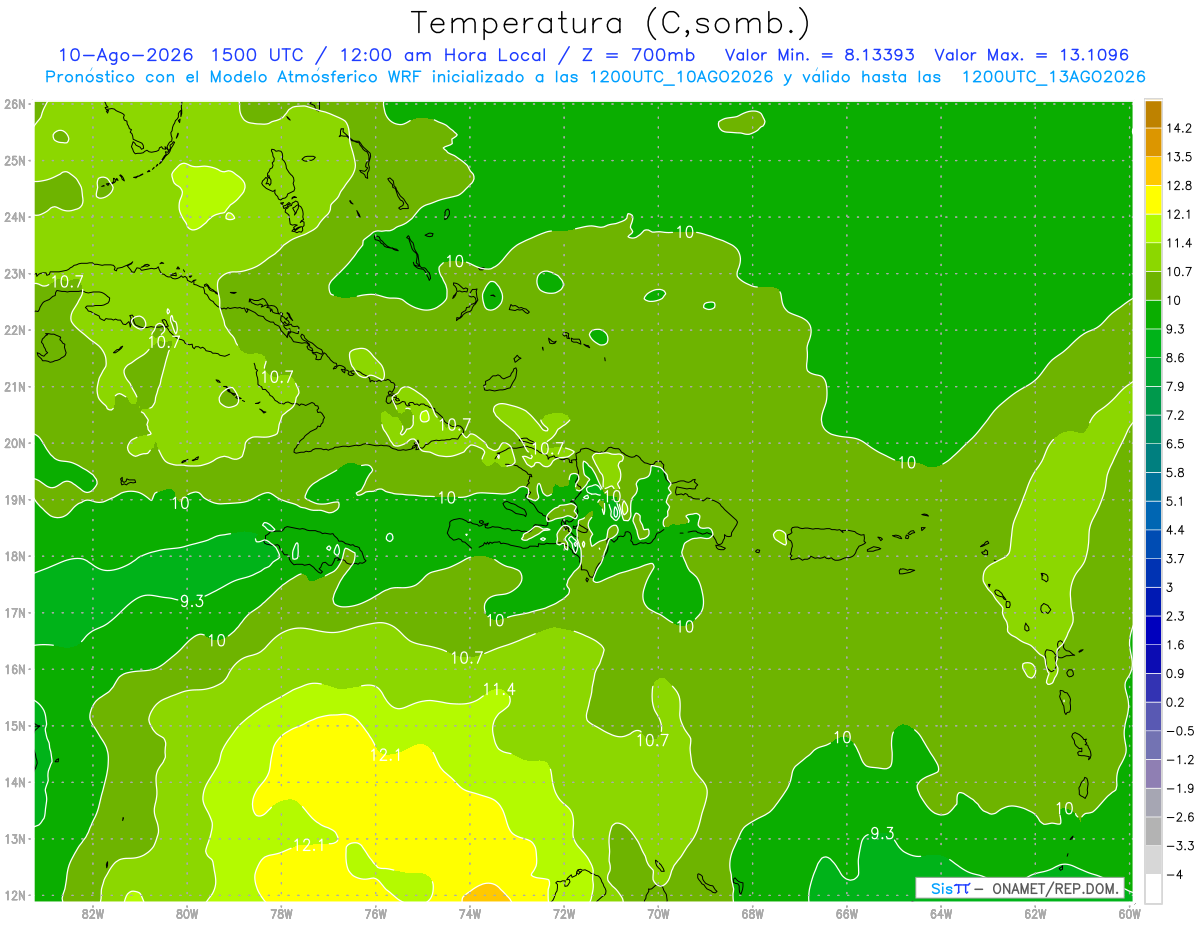Click the 14.2 colorbar tick label

point(1178,128)
